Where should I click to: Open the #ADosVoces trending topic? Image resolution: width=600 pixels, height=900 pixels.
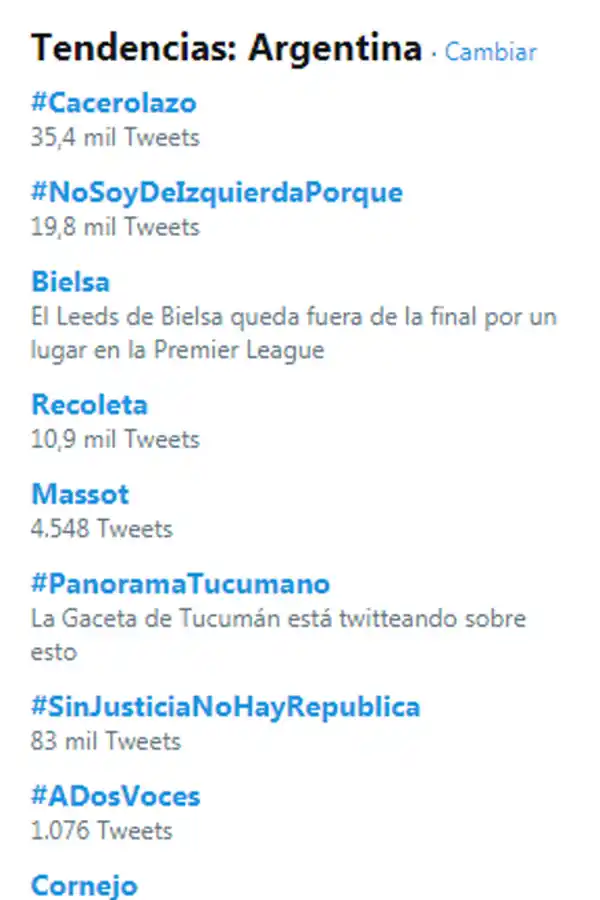116,795
